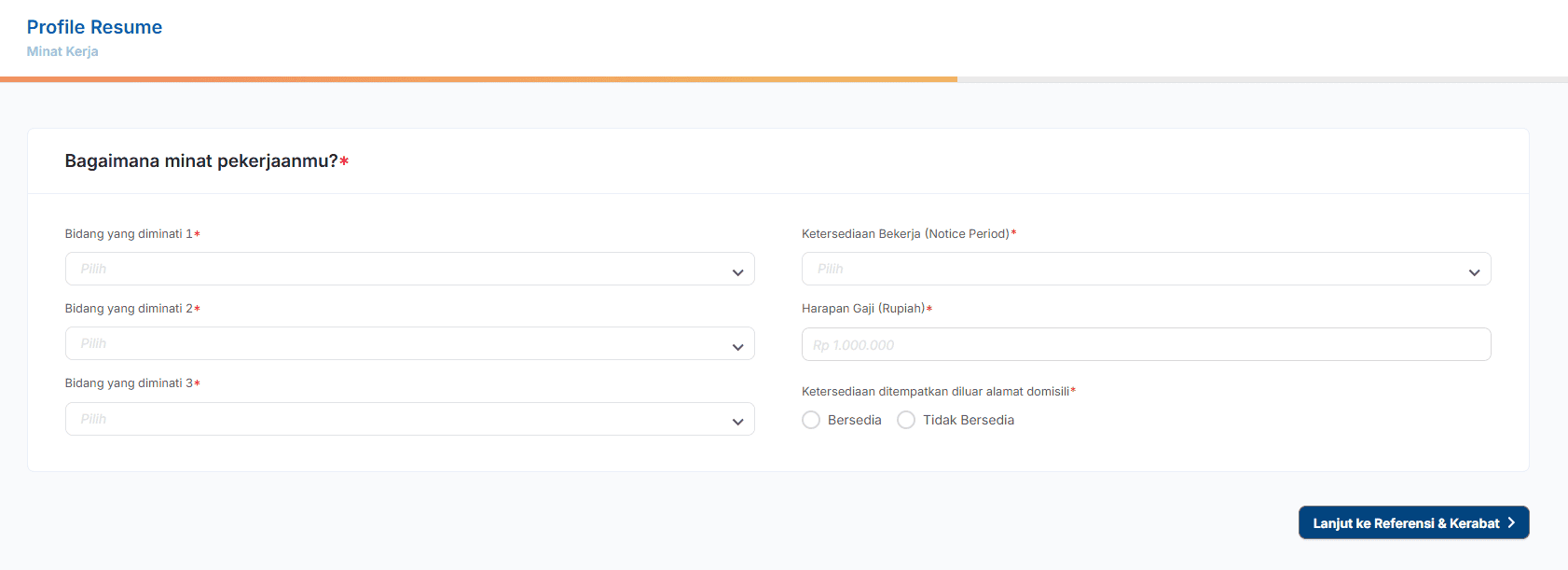The image size is (1568, 570).
Task: Expand the Bidang yang diminati 2 select field
Action: 392,343
